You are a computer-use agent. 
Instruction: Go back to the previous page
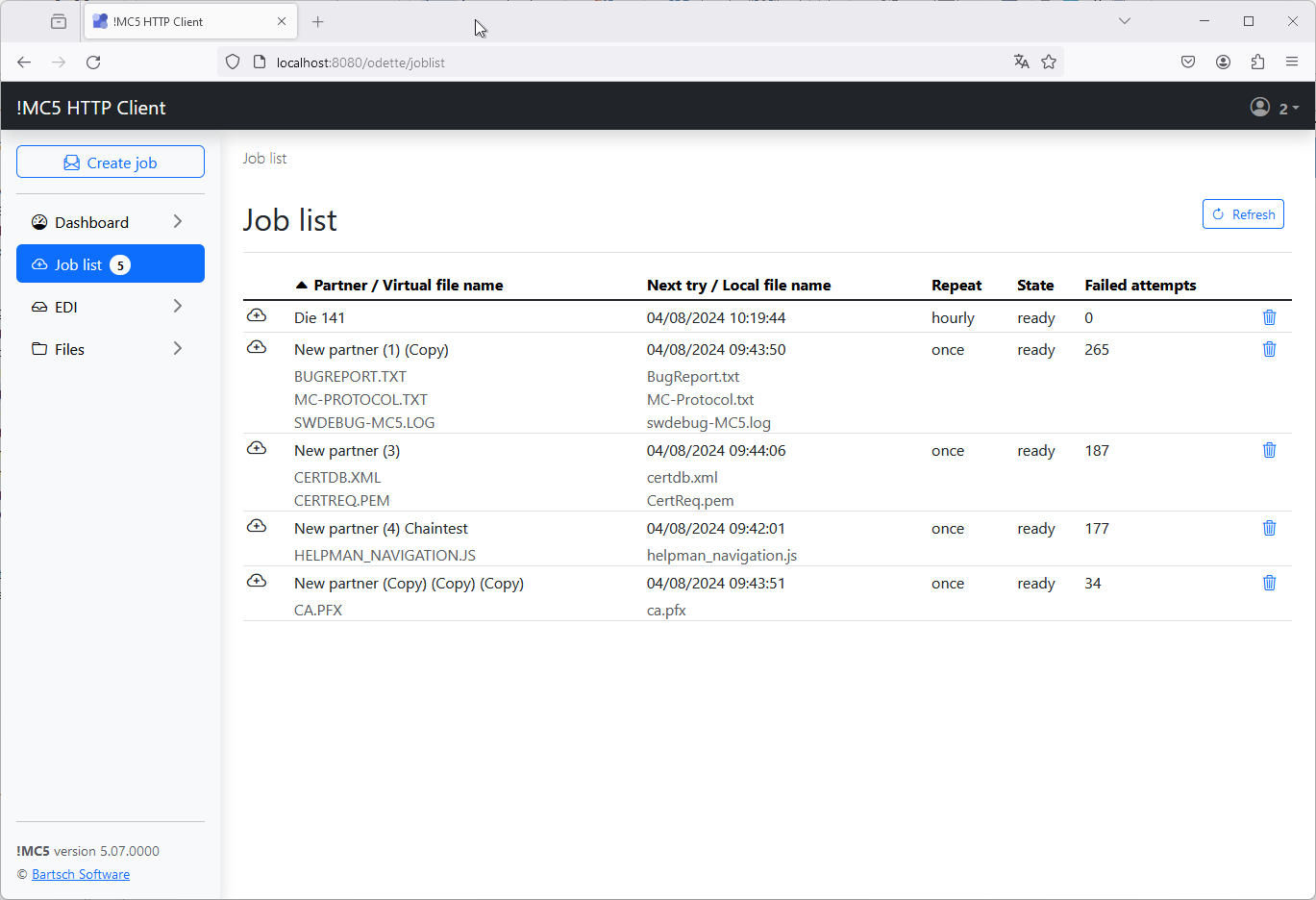click(x=24, y=62)
